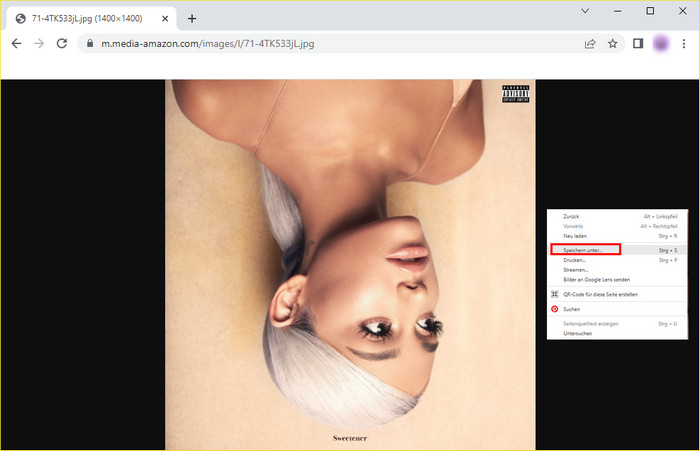This screenshot has width=700, height=451.
Task: Choose Pinterest 'Suchen' menu entry
Action: point(617,309)
